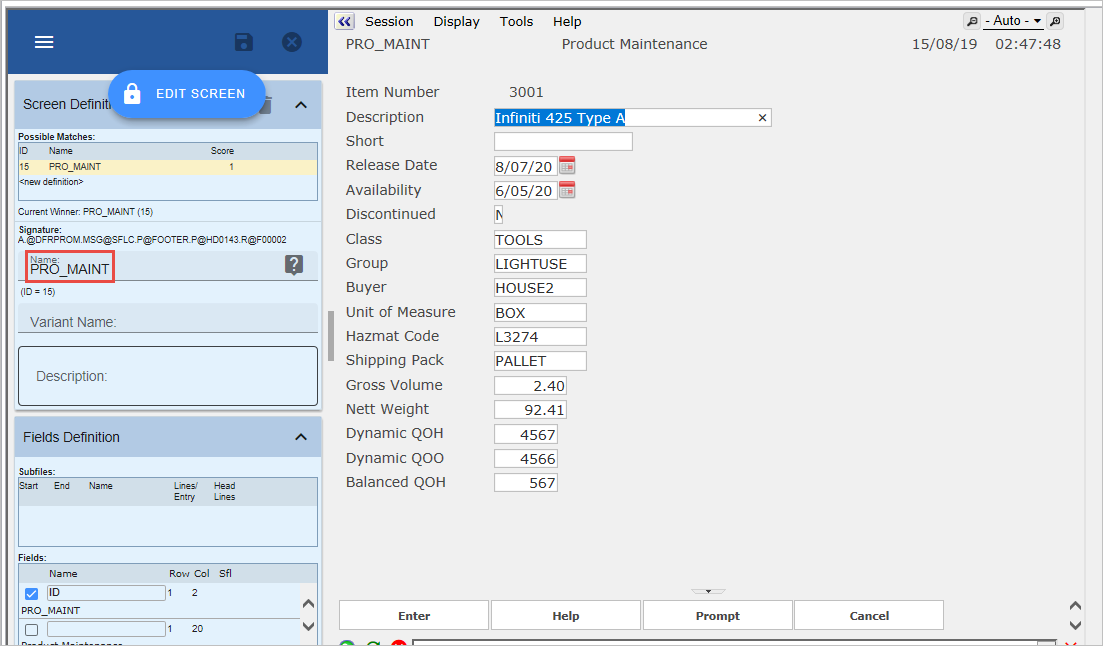Click the up chevron beside function buttons
The image size is (1103, 646).
coord(1075,606)
